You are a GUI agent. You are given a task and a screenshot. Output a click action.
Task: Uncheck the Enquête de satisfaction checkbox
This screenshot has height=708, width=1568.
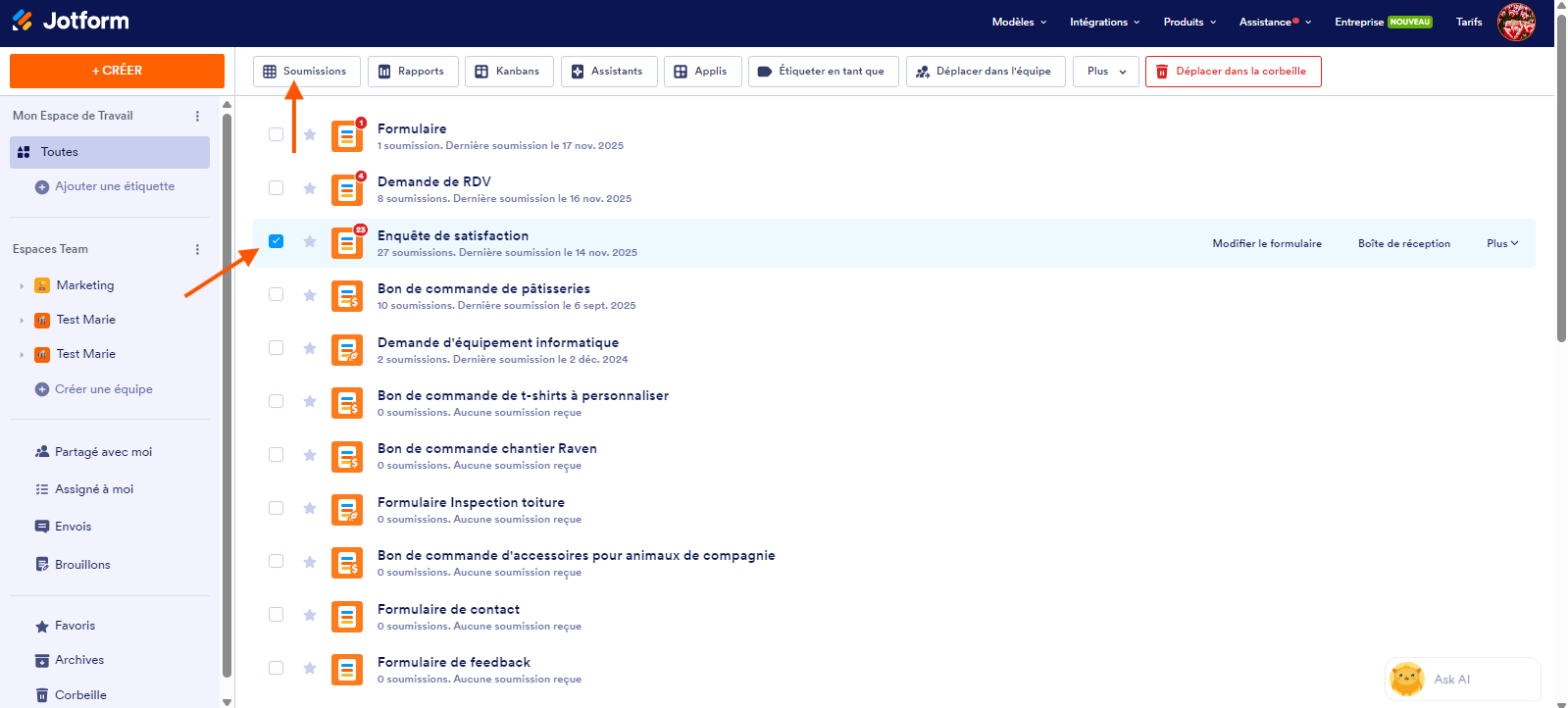(x=277, y=241)
